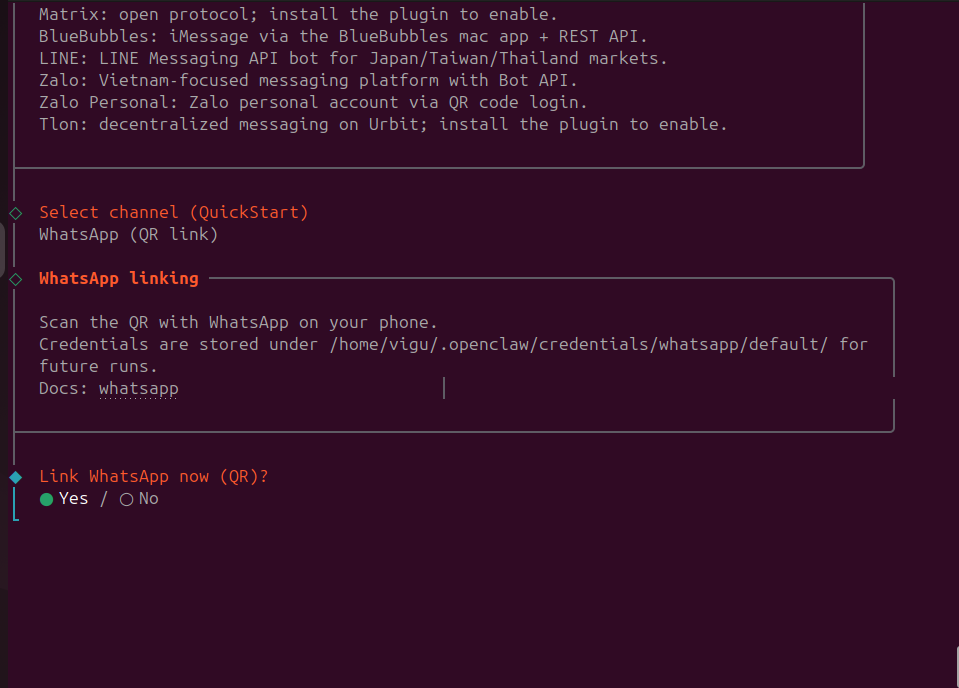Click the diamond marker beside WhatsApp linking
The width and height of the screenshot is (959, 688).
tap(15, 279)
